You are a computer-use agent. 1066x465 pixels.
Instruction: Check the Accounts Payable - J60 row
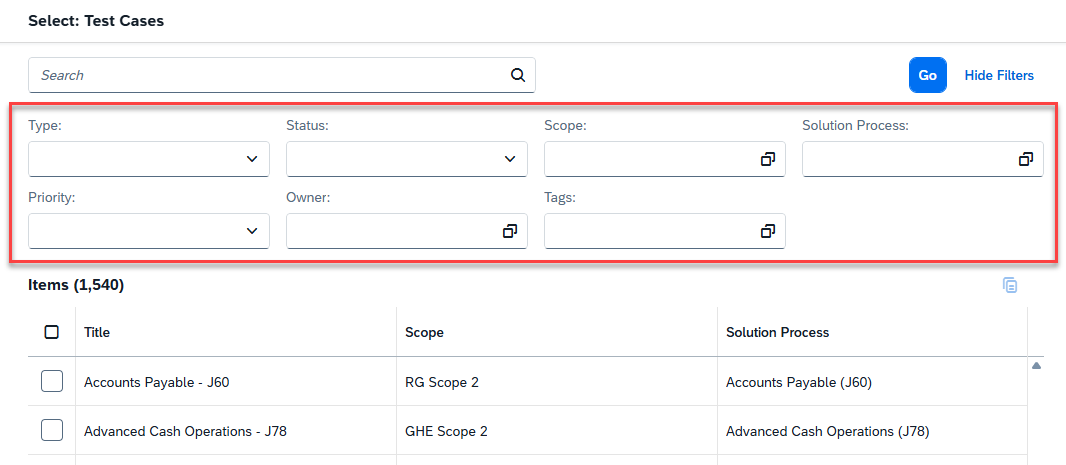click(52, 381)
